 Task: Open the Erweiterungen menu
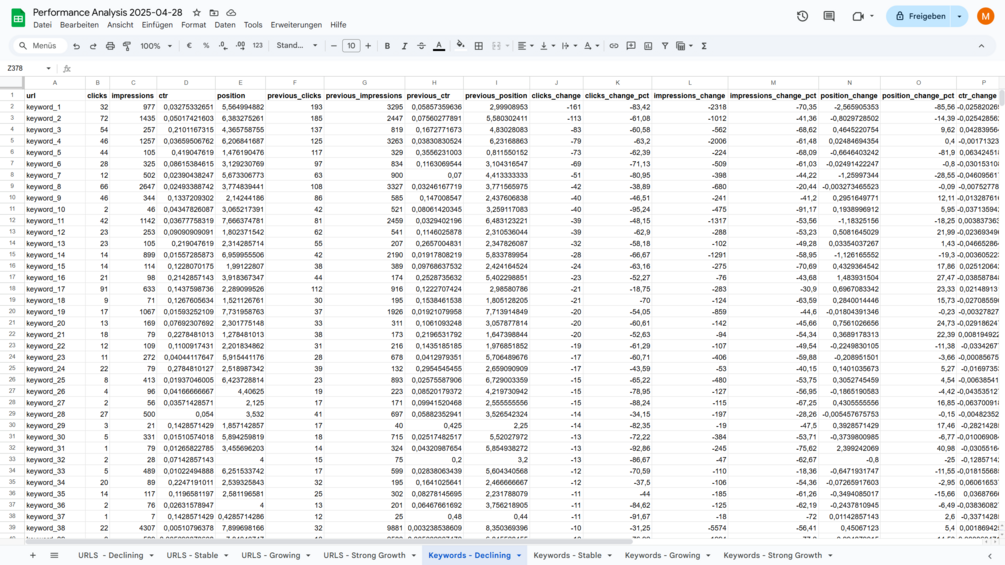tap(296, 25)
